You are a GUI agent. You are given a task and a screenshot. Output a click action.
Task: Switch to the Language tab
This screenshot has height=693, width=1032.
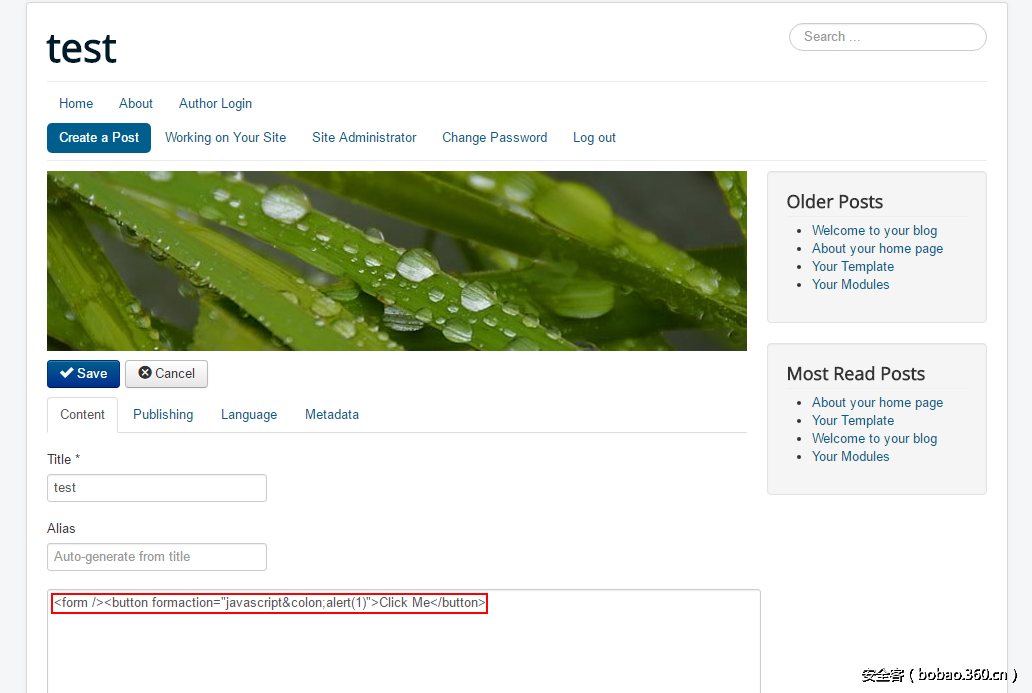pyautogui.click(x=249, y=415)
